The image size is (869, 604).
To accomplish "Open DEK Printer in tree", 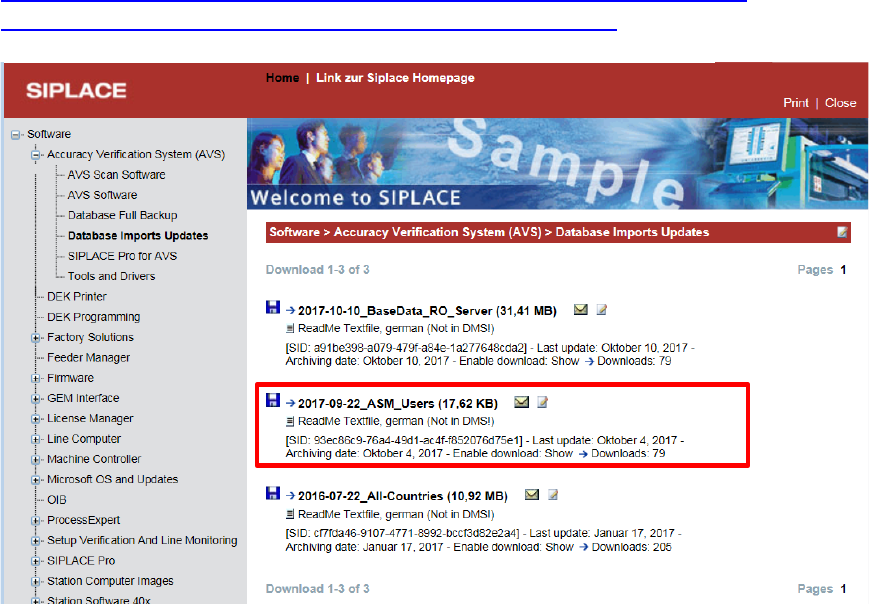I will pos(76,296).
